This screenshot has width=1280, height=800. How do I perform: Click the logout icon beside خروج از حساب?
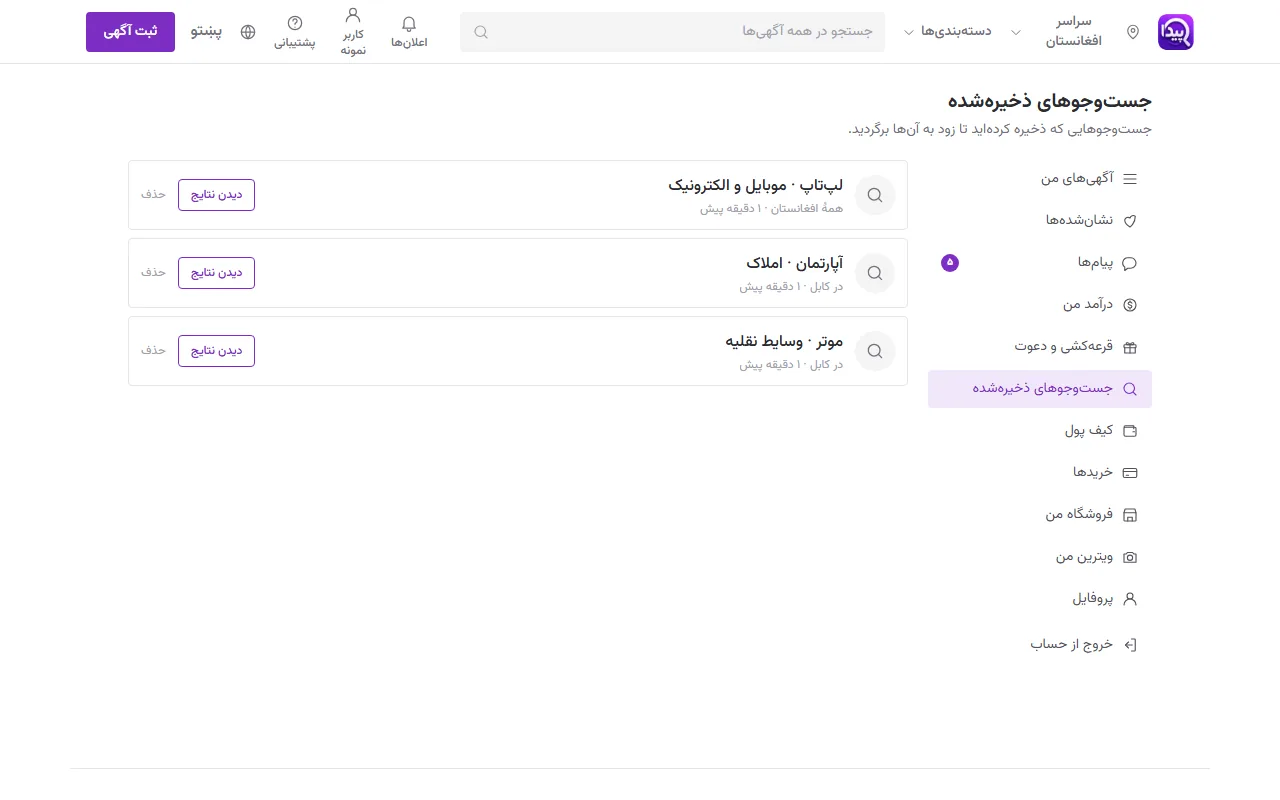click(x=1130, y=645)
